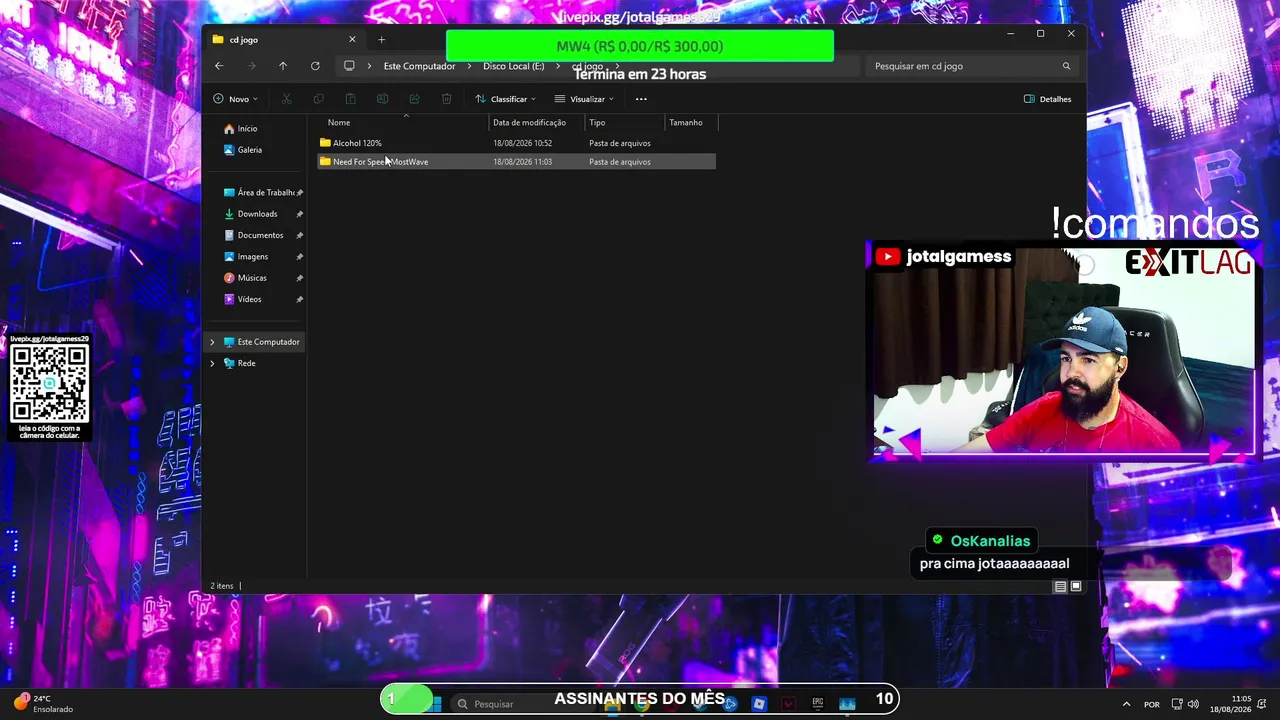
Task: Click the Copy icon in toolbar
Action: pyautogui.click(x=318, y=99)
